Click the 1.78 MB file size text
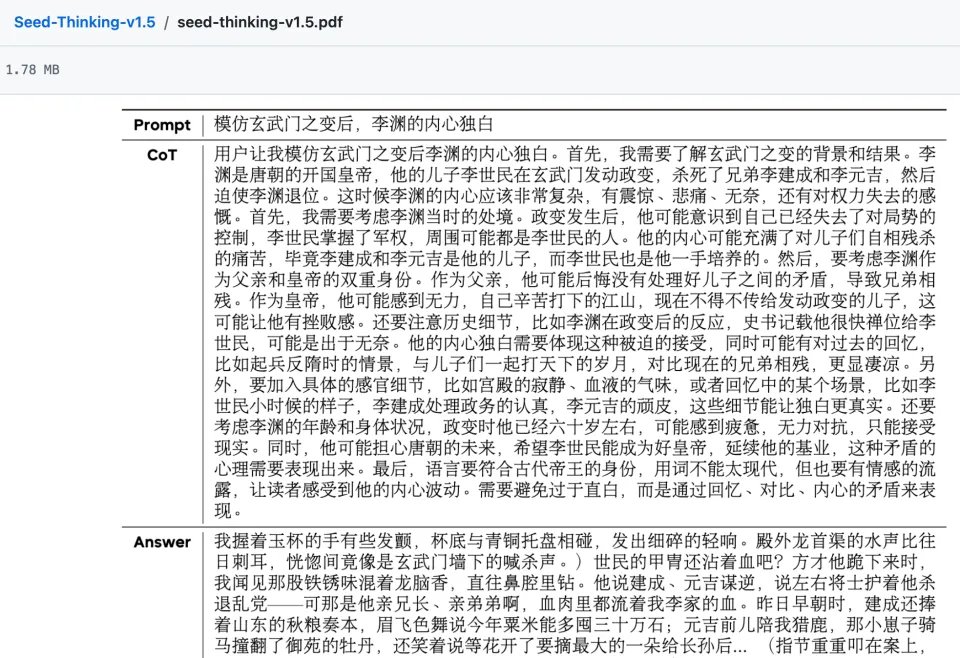Image resolution: width=960 pixels, height=658 pixels. click(31, 69)
